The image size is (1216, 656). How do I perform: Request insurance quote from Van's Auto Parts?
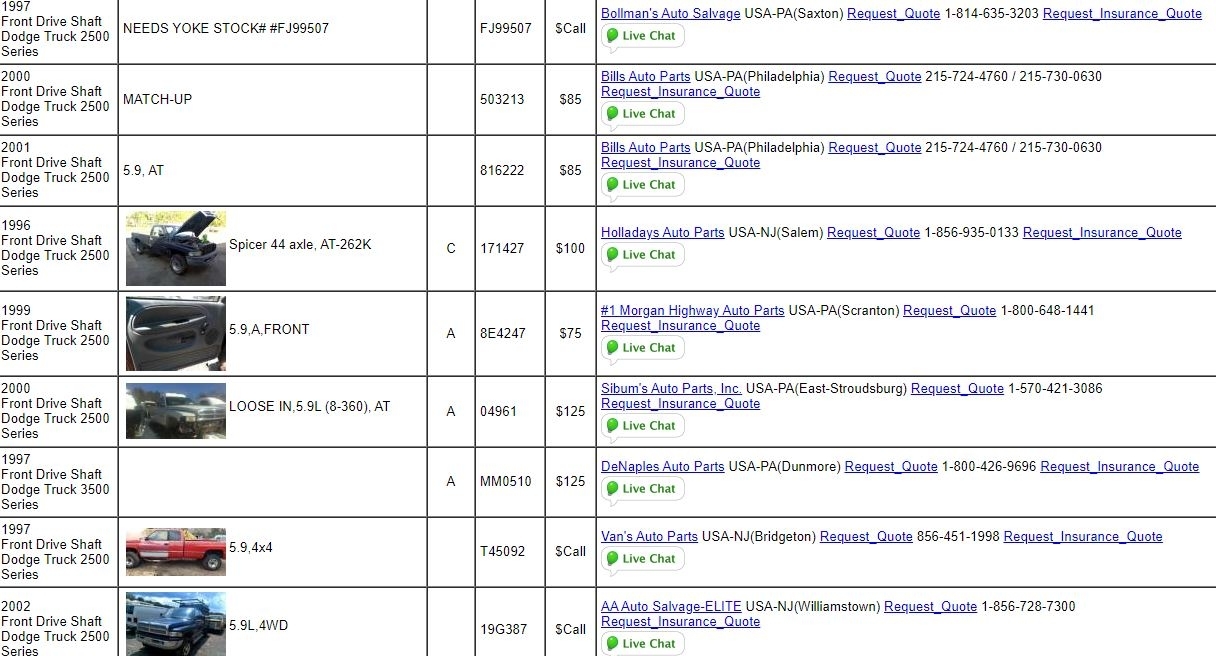(x=1083, y=537)
